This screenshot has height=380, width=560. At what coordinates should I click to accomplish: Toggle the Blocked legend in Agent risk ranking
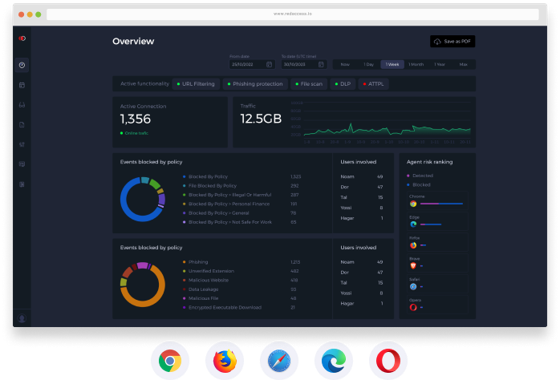[419, 185]
